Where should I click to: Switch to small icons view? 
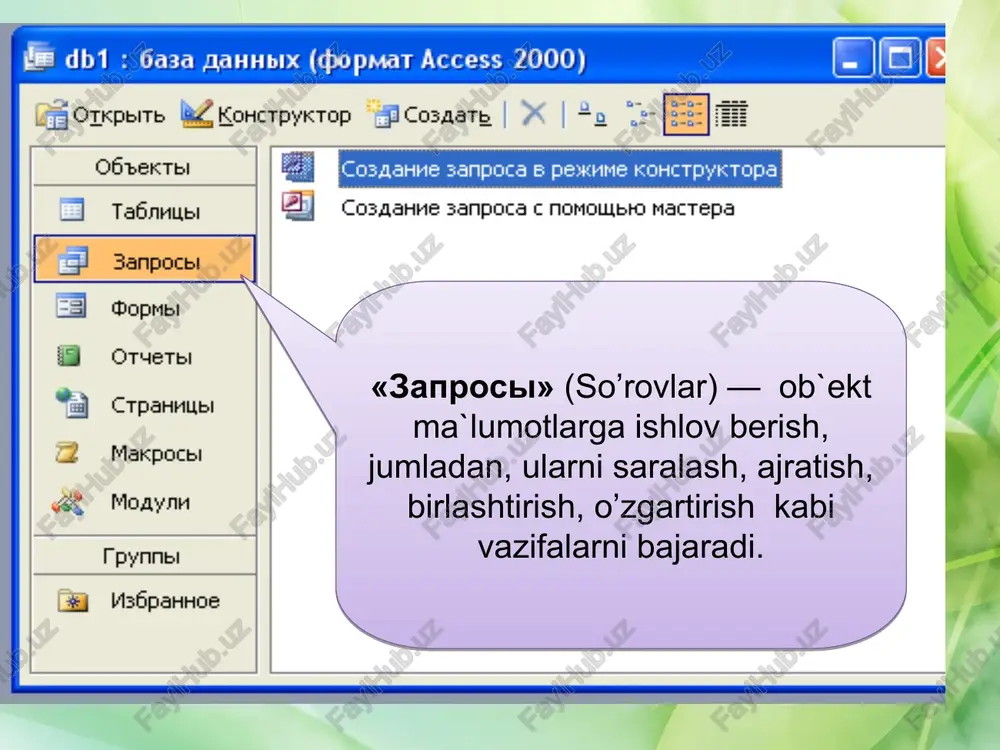[x=640, y=114]
